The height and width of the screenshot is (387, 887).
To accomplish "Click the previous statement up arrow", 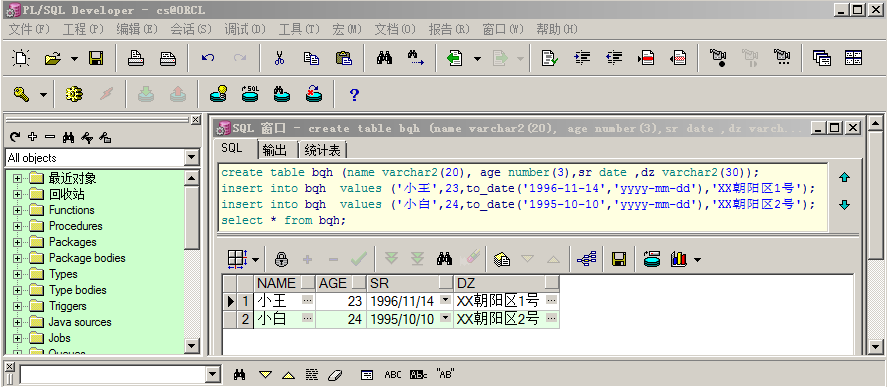I will tap(845, 178).
